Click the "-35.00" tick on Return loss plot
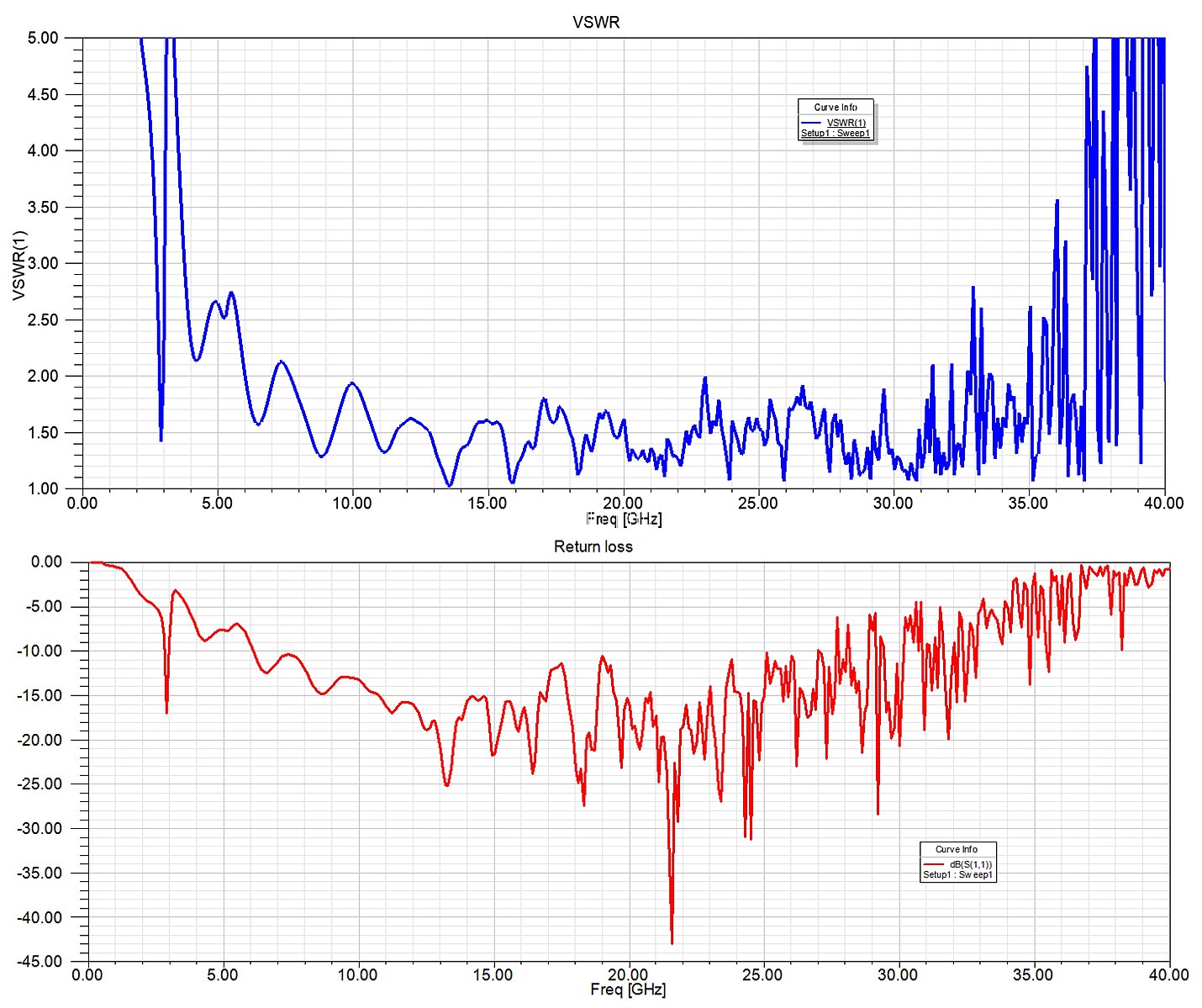Viewport: 1202px width, 1008px height. pyautogui.click(x=40, y=873)
